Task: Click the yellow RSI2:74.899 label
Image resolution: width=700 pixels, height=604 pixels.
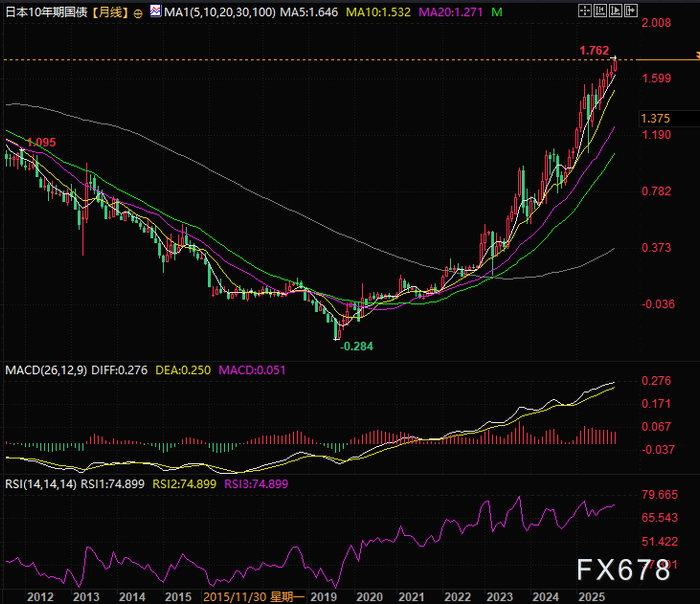Action: coord(184,484)
